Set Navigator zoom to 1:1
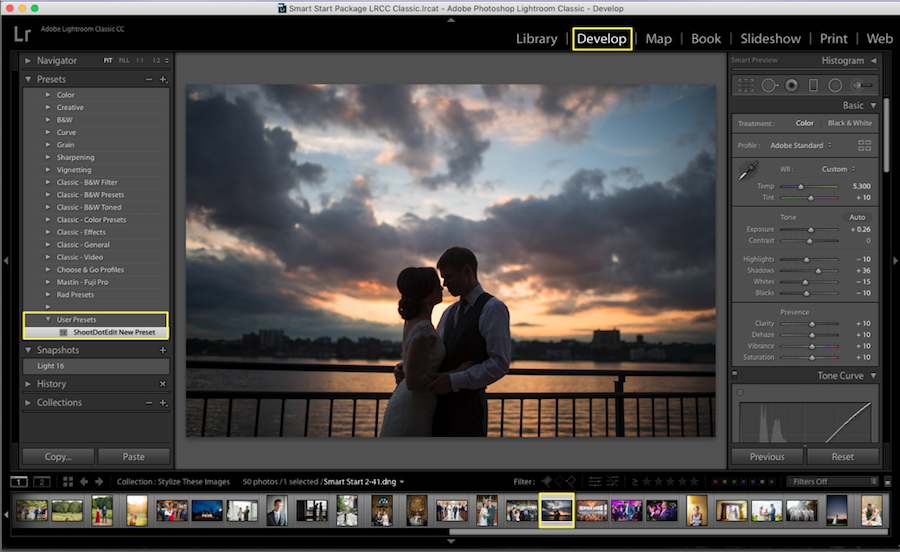This screenshot has height=552, width=900. click(x=140, y=61)
